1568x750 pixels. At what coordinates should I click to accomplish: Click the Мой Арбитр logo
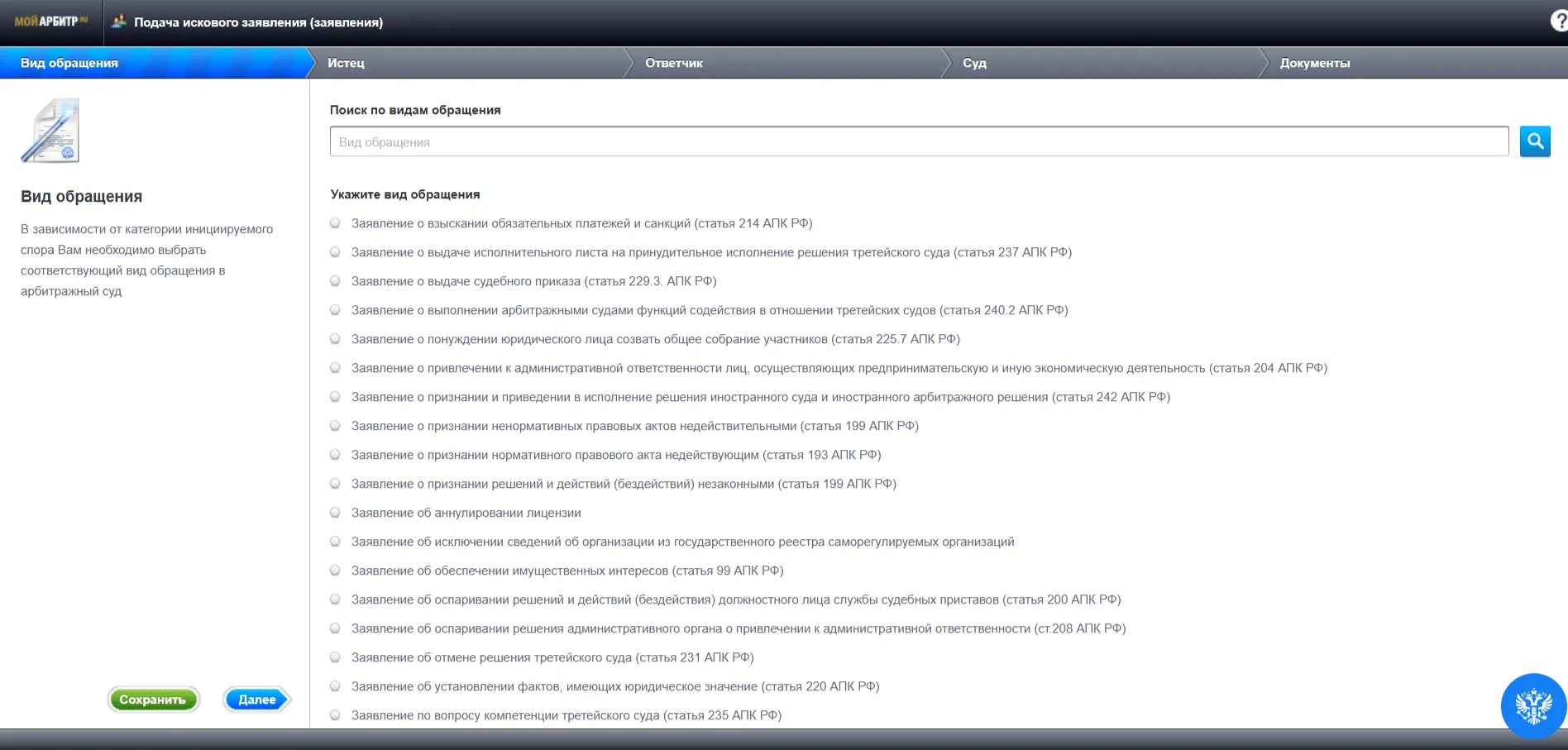(x=50, y=21)
